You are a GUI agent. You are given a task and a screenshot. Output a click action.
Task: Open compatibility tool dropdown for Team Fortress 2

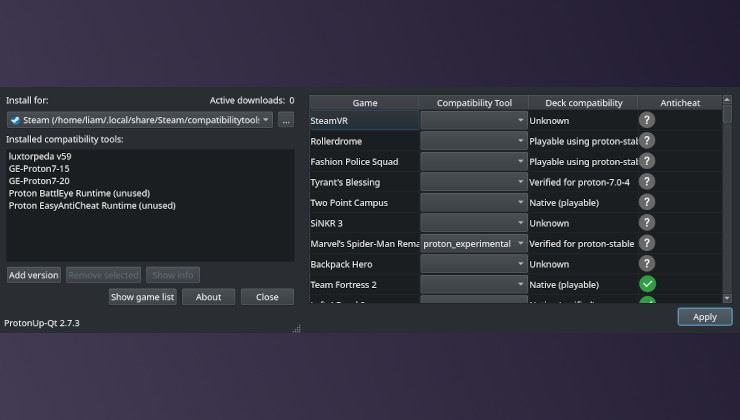click(474, 284)
